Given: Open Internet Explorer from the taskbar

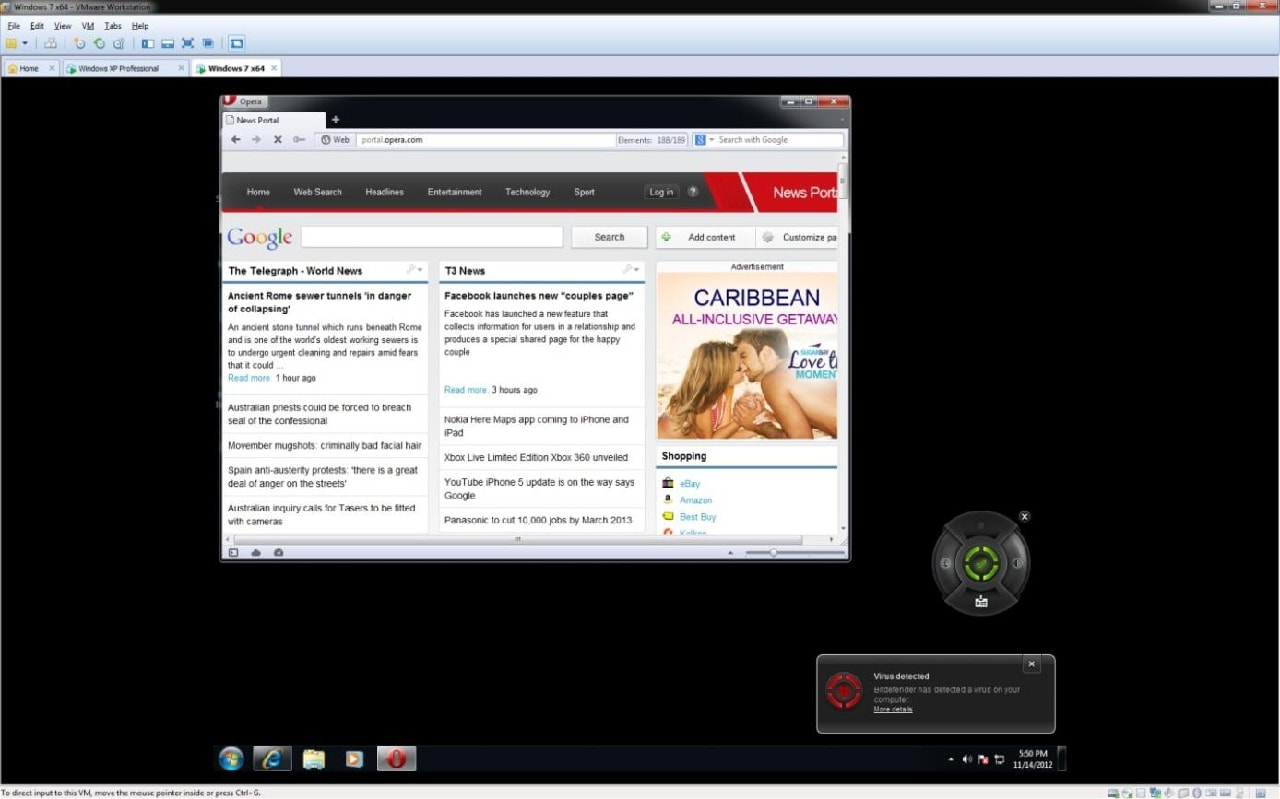Looking at the screenshot, I should coord(272,759).
